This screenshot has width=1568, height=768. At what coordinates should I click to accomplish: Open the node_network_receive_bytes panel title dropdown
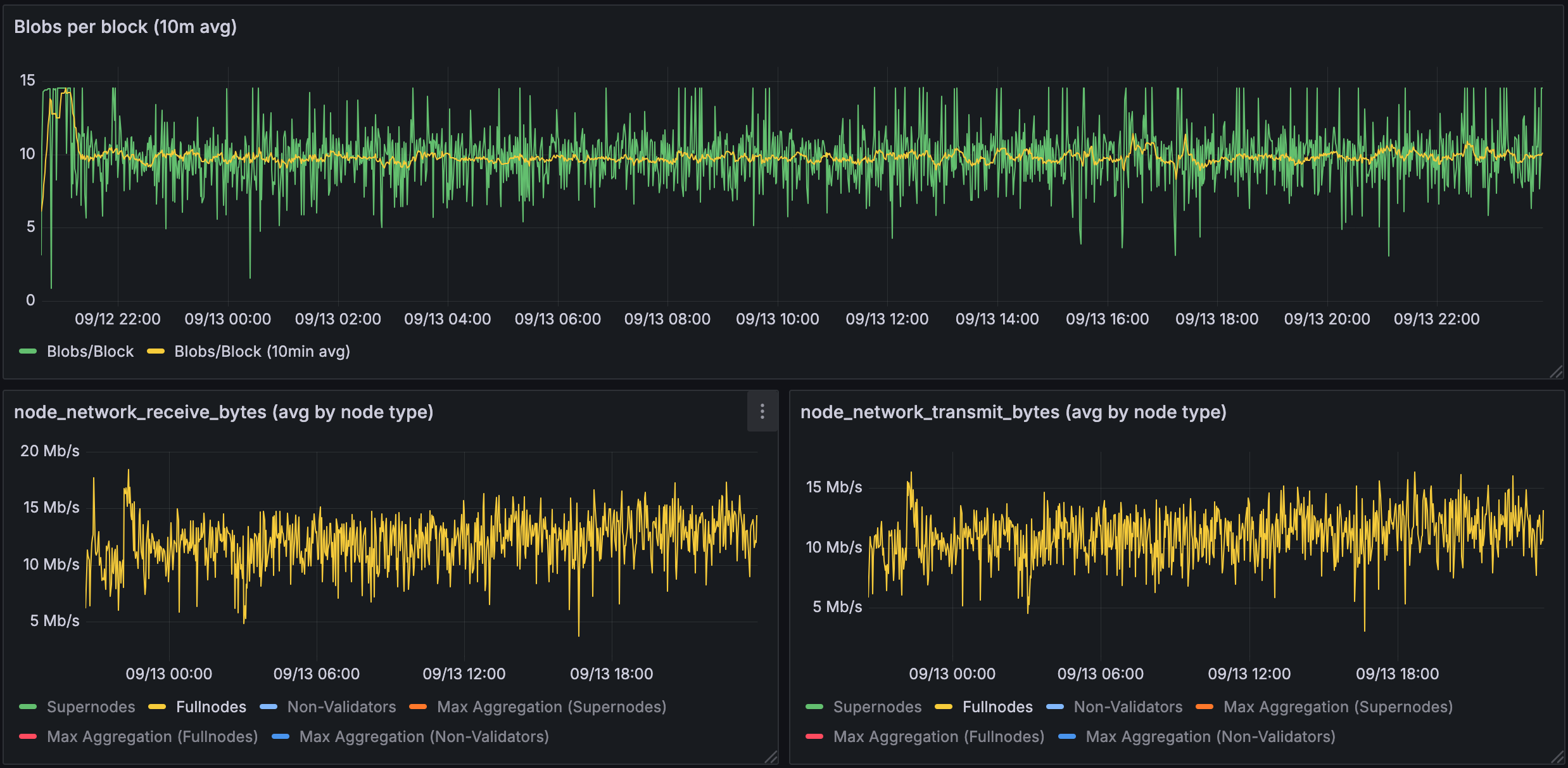click(224, 412)
